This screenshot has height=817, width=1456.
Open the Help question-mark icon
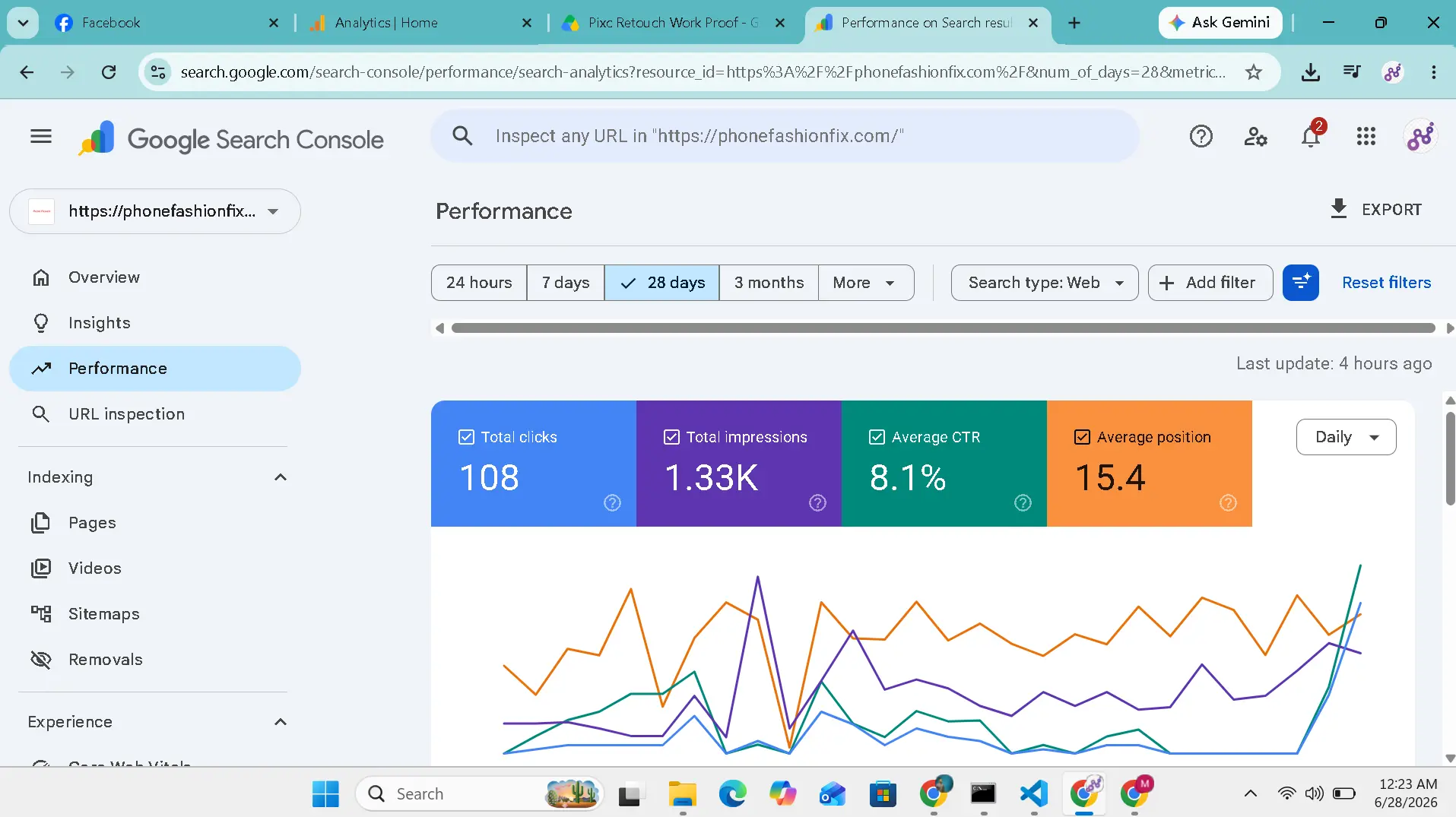[1201, 136]
